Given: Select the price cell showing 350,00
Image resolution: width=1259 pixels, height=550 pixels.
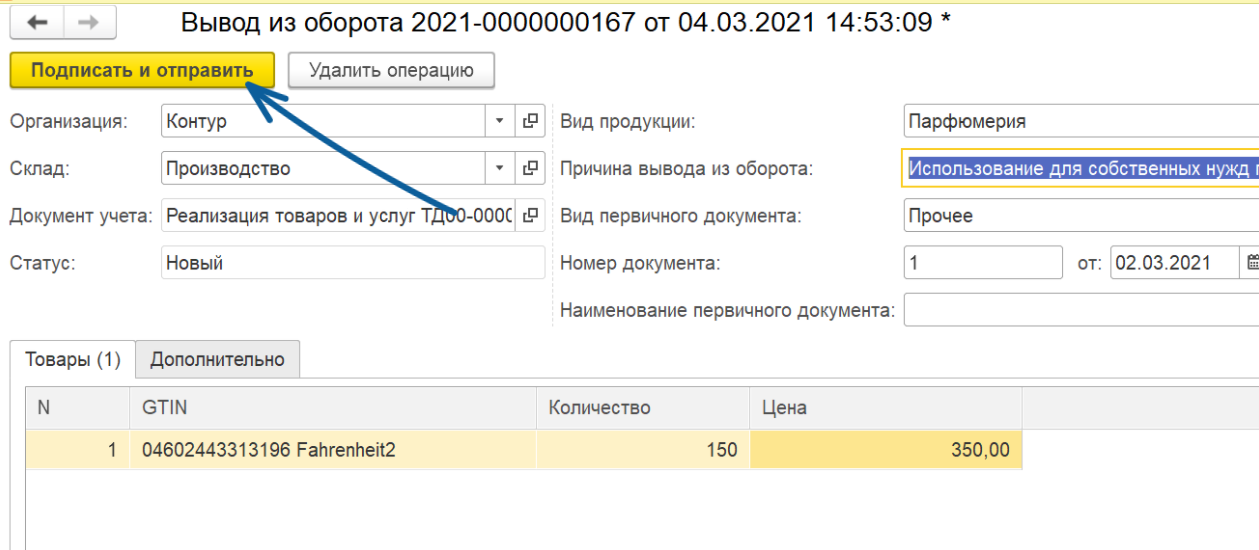Looking at the screenshot, I should point(885,450).
